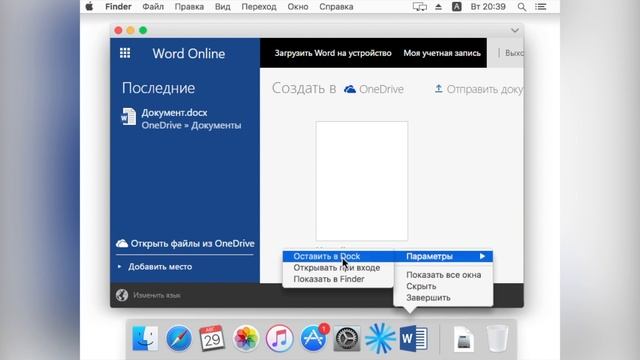This screenshot has height=360, width=640.
Task: Click the OneDrive » Документы path text
Action: tap(191, 125)
